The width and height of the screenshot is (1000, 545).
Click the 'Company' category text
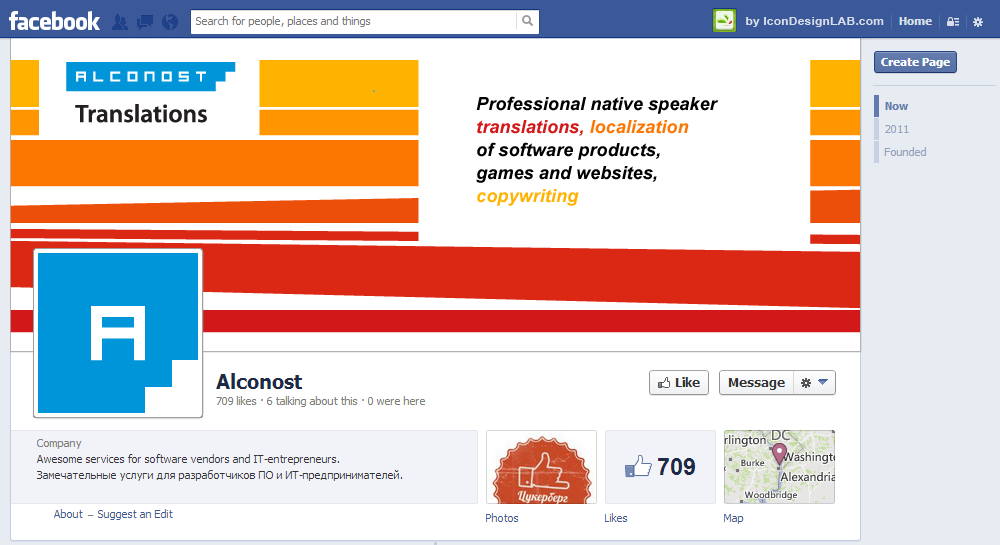pos(59,443)
